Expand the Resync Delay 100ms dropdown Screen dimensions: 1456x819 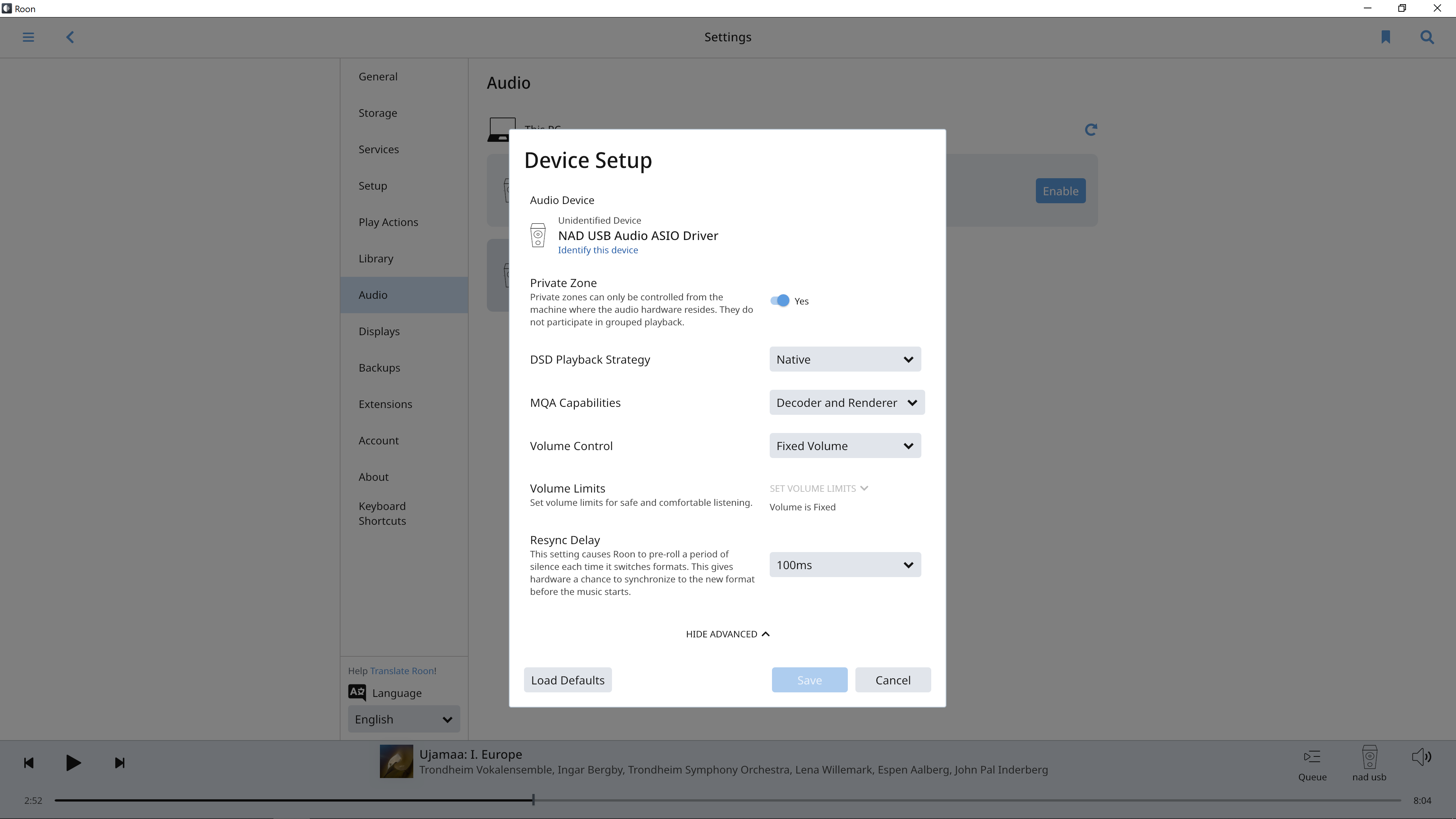pos(844,565)
